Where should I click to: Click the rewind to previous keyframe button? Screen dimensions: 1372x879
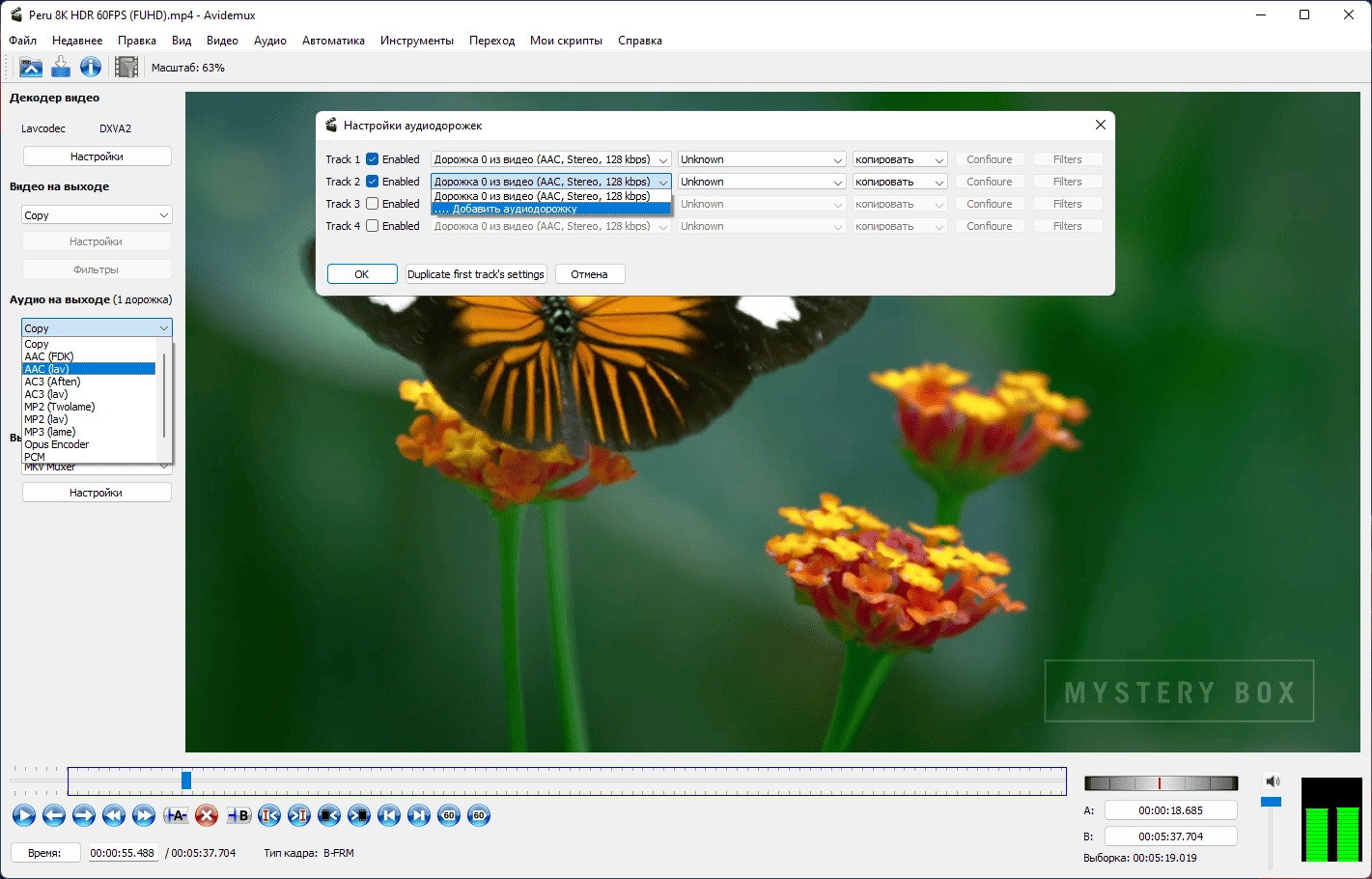[x=114, y=816]
